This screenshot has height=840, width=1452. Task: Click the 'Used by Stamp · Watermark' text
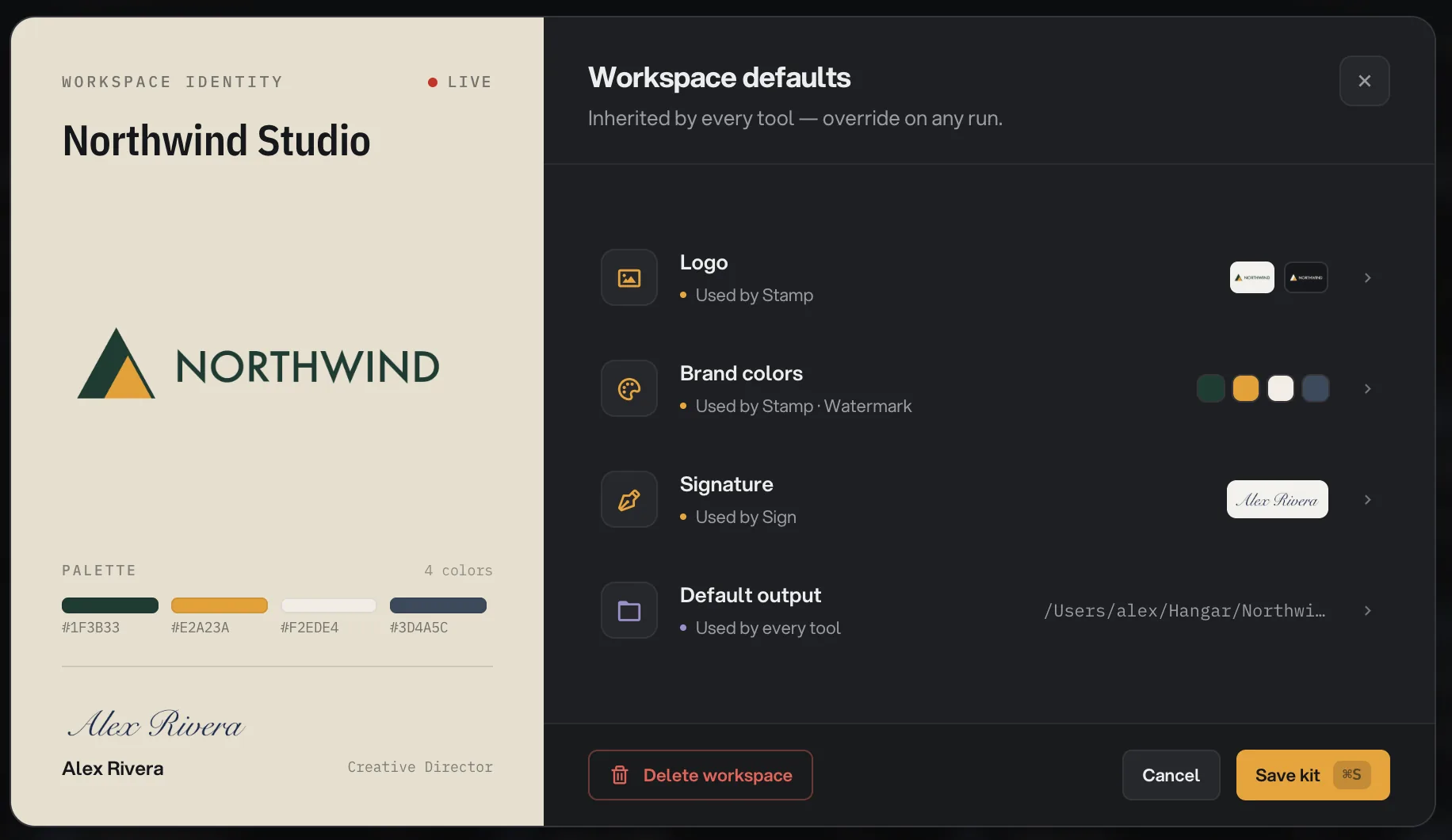pos(804,406)
